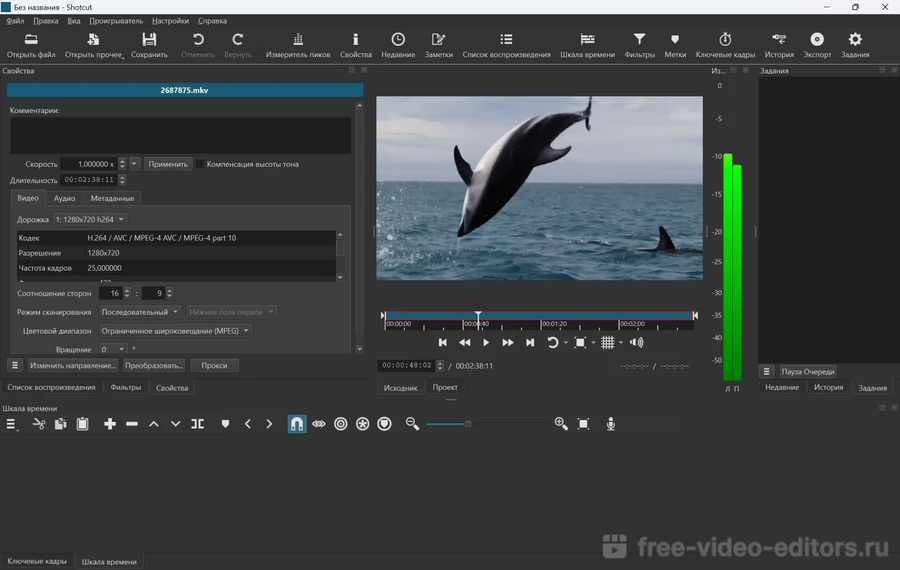Switch to the Метаданные tab

pos(112,198)
